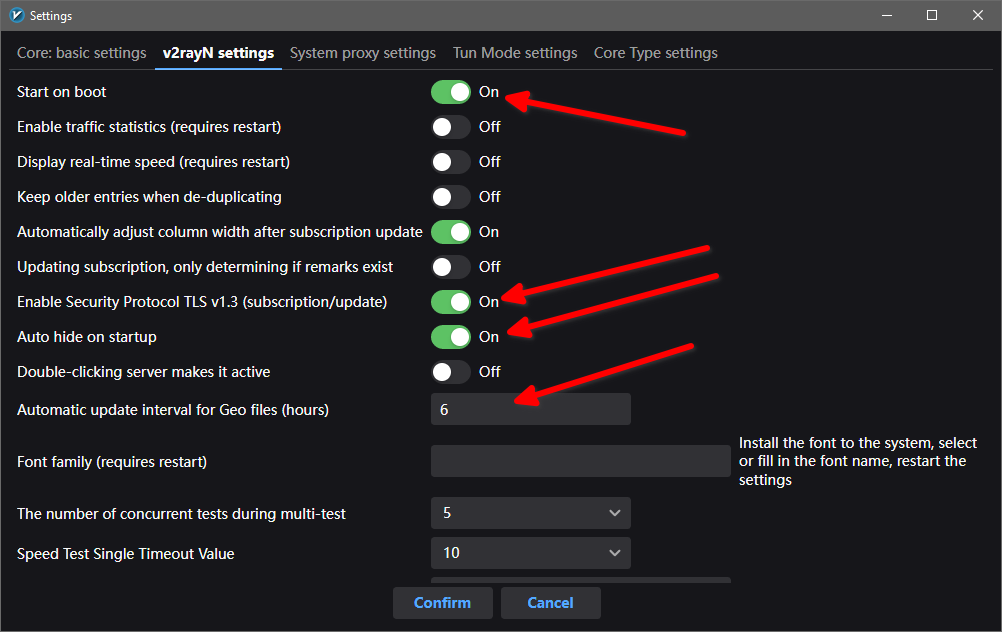Screen dimensions: 1002x632
Task: Click 'Font family (requires restart)' label
Action: point(112,461)
